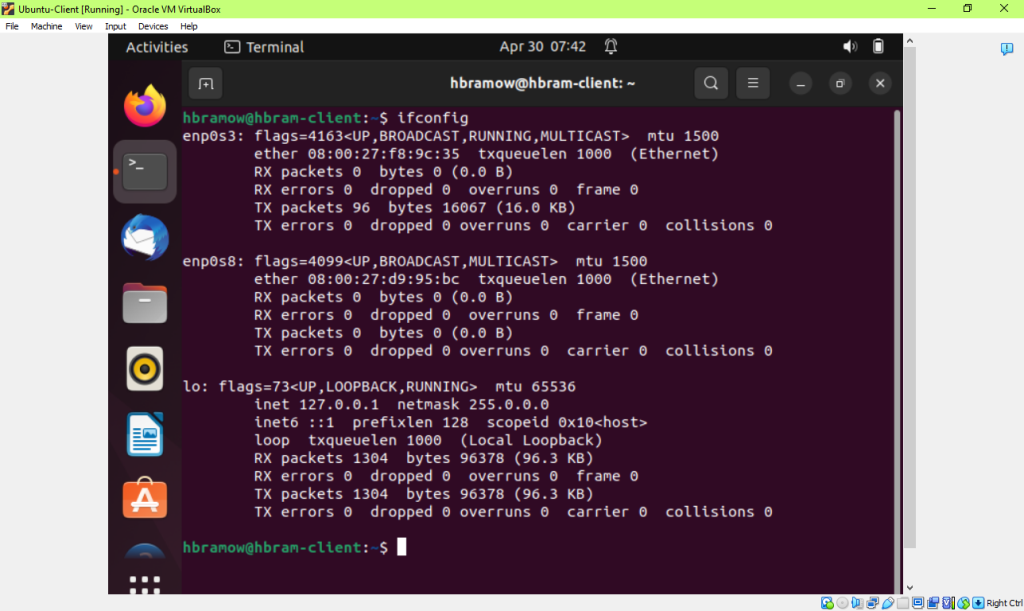
Task: Click the VM view scroll-up arrow
Action: [x=910, y=41]
